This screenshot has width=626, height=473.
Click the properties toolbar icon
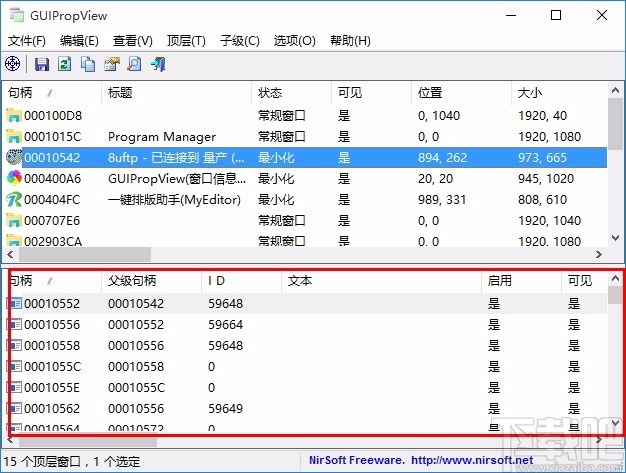tap(112, 64)
